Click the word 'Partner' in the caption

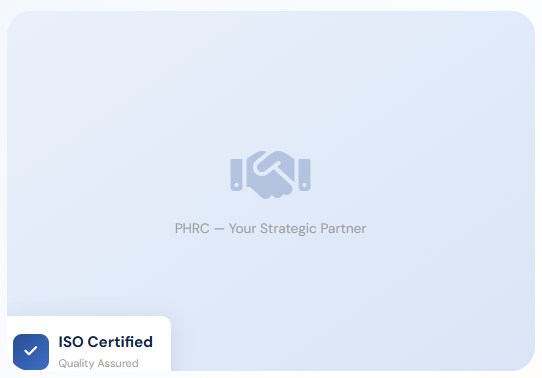click(343, 229)
